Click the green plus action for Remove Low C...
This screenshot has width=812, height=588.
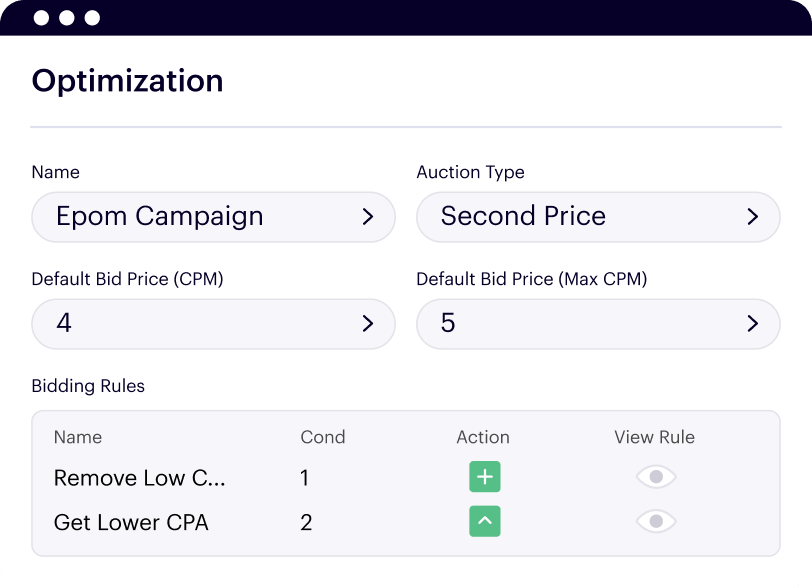click(485, 477)
